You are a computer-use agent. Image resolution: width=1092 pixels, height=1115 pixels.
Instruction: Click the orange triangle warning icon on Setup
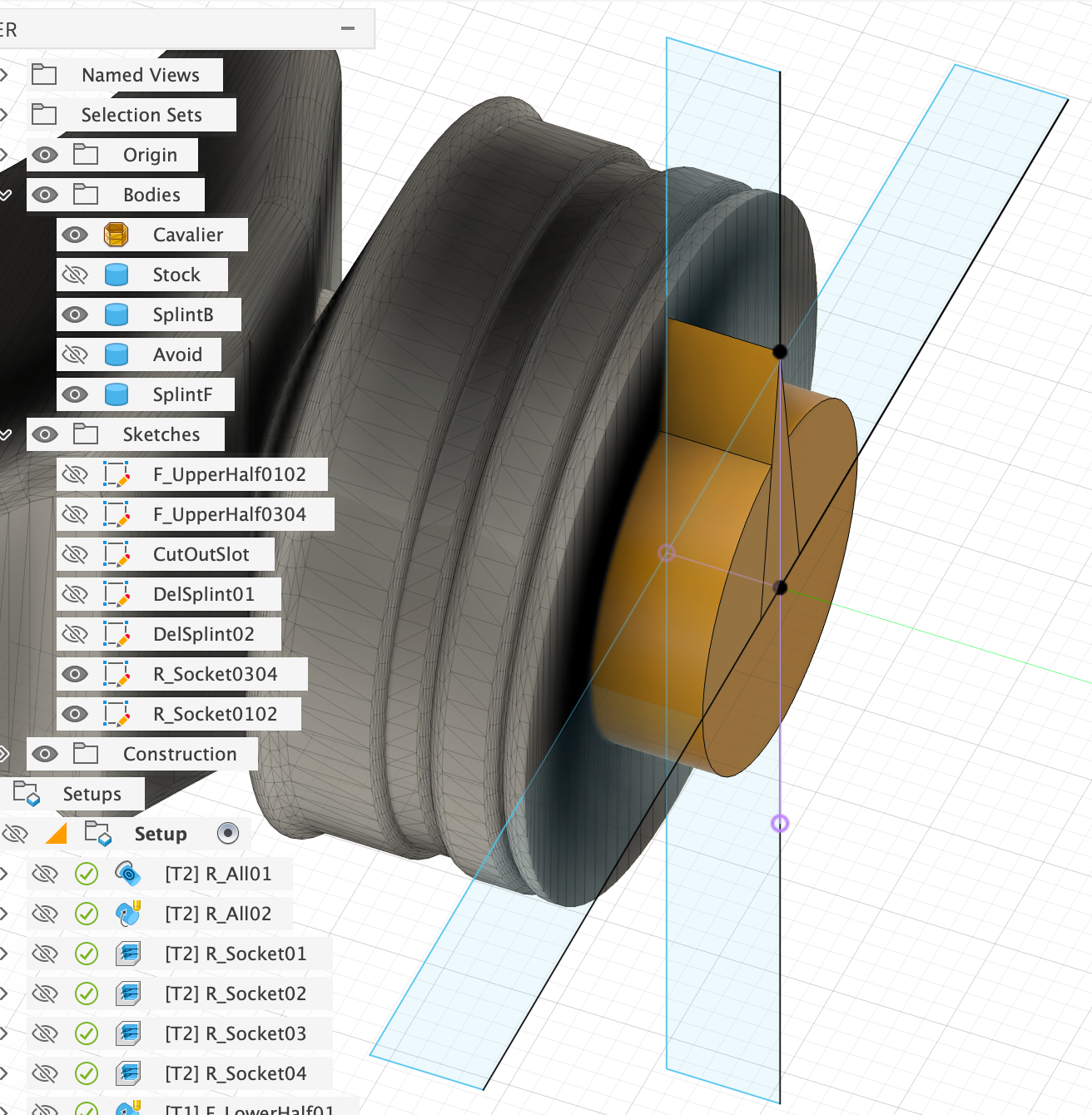(57, 833)
